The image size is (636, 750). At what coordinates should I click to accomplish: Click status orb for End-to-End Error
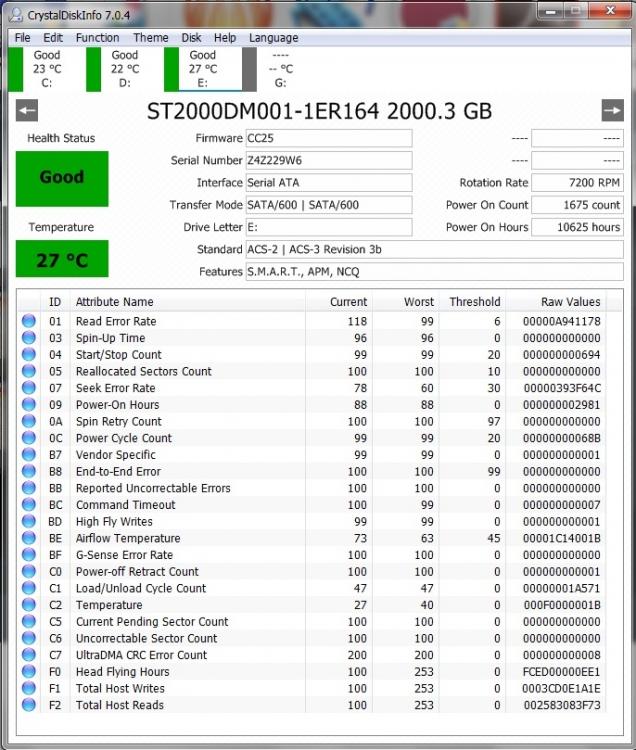click(29, 471)
